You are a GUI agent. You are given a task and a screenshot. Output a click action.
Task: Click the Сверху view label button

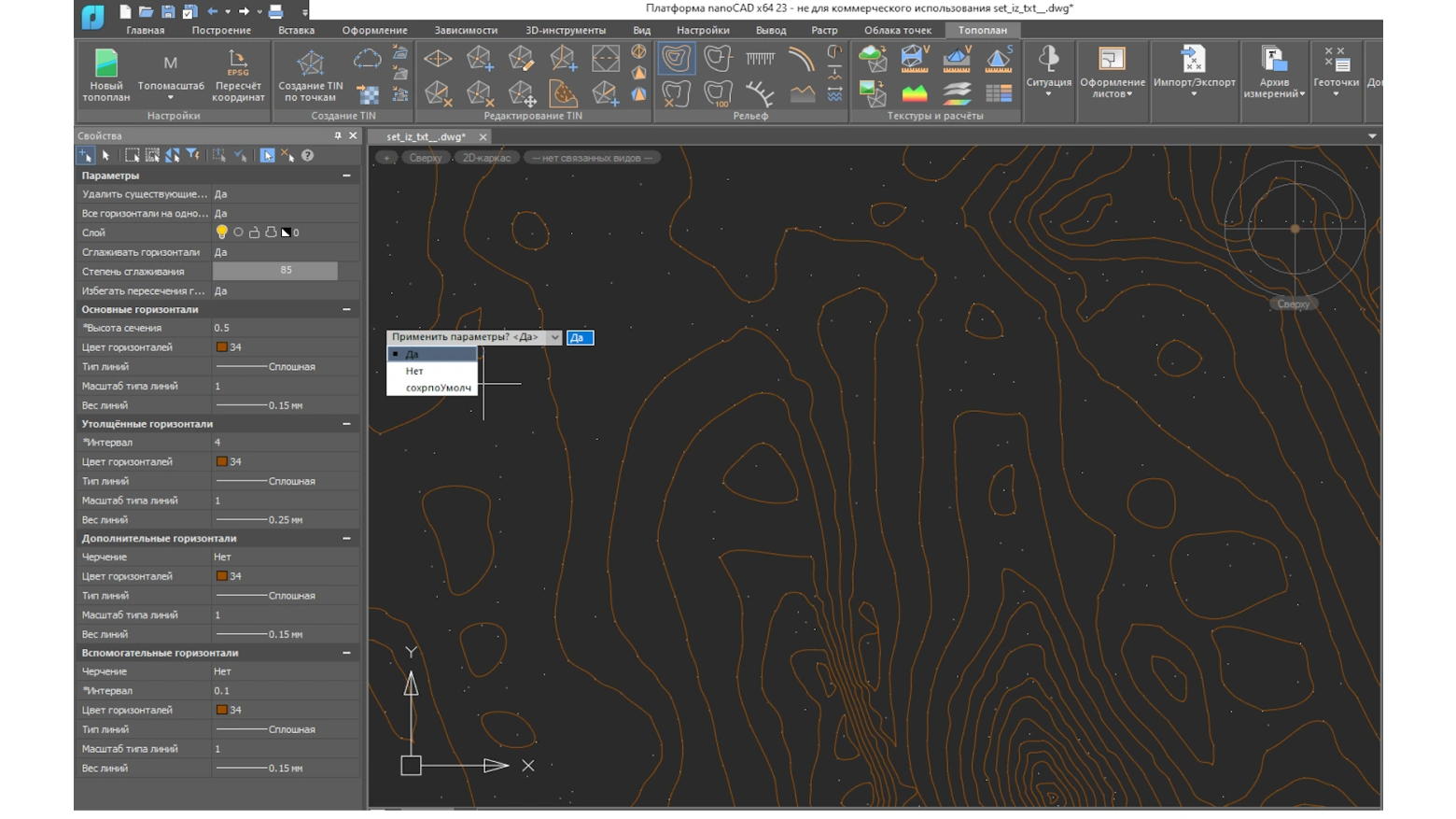click(425, 158)
